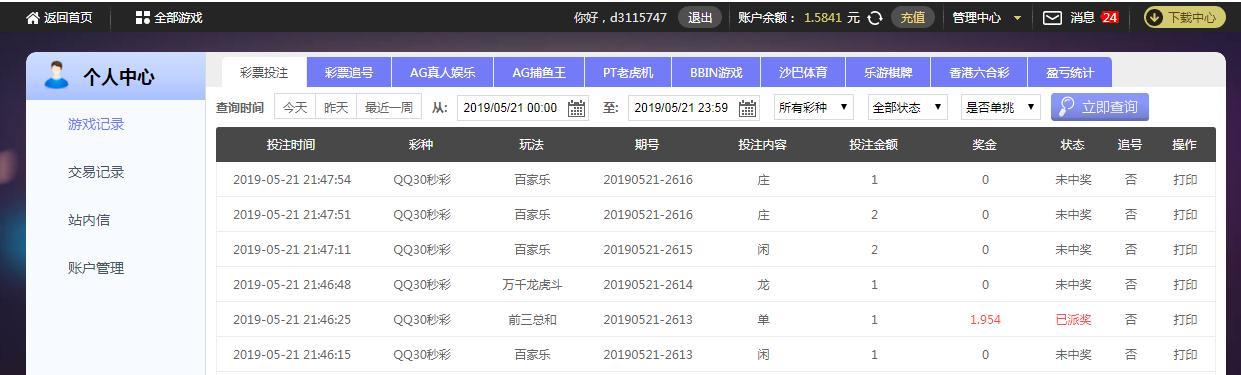Open the start date calendar icon
Viewport: 1241px width, 375px height.
[x=577, y=108]
